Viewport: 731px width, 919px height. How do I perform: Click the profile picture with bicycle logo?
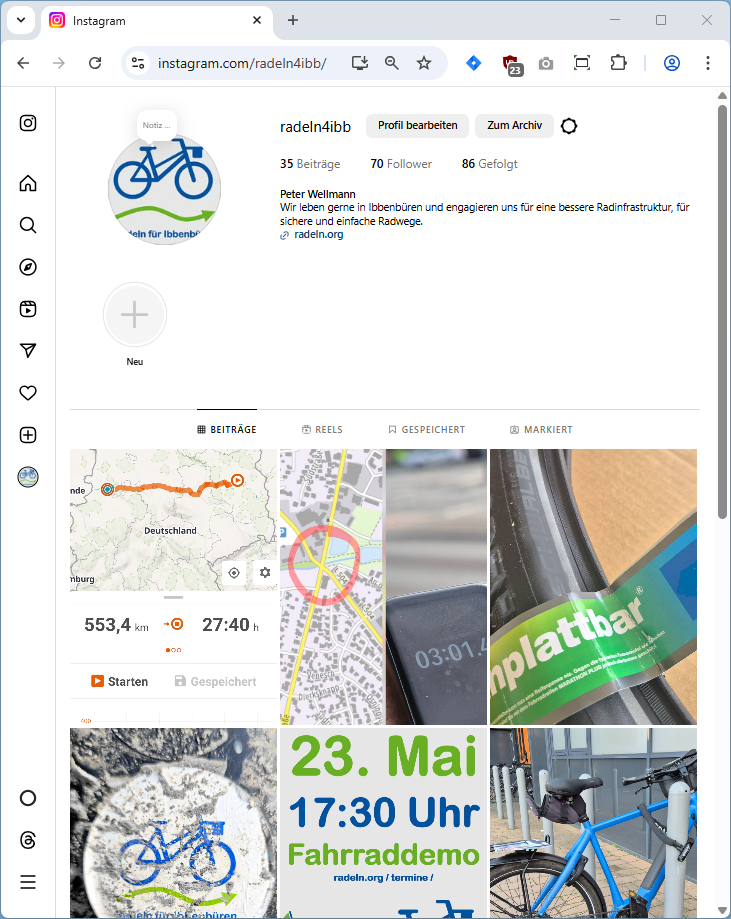[165, 190]
